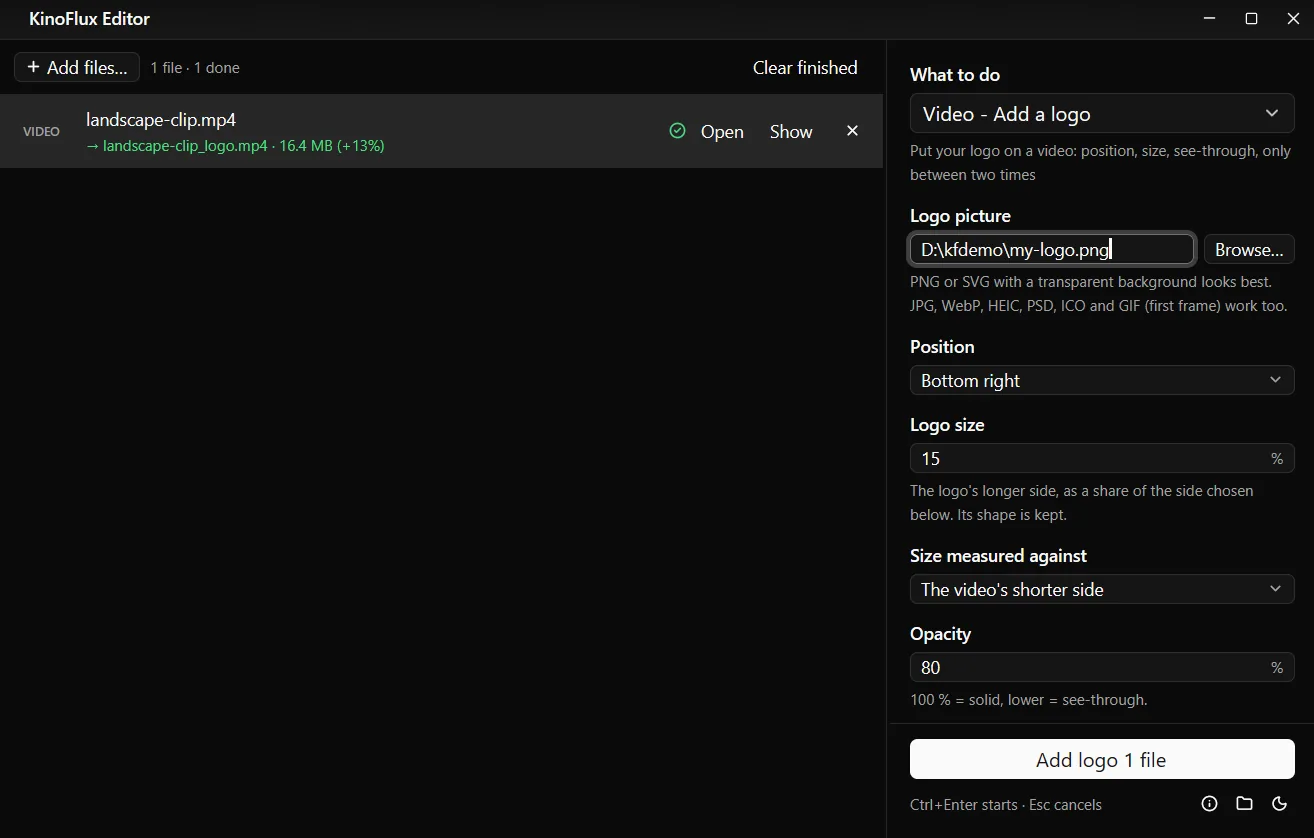Click the Opacity value field
Image resolution: width=1314 pixels, height=838 pixels.
[x=1102, y=667]
